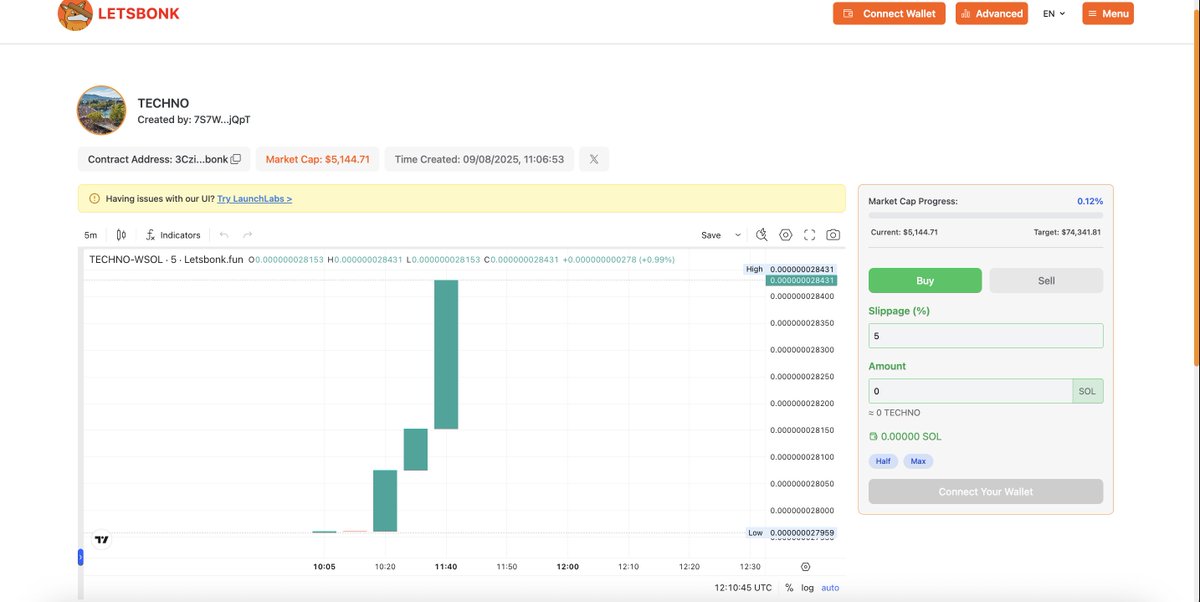The width and height of the screenshot is (1200, 602).
Task: Open time axis settings gear
Action: (x=805, y=566)
